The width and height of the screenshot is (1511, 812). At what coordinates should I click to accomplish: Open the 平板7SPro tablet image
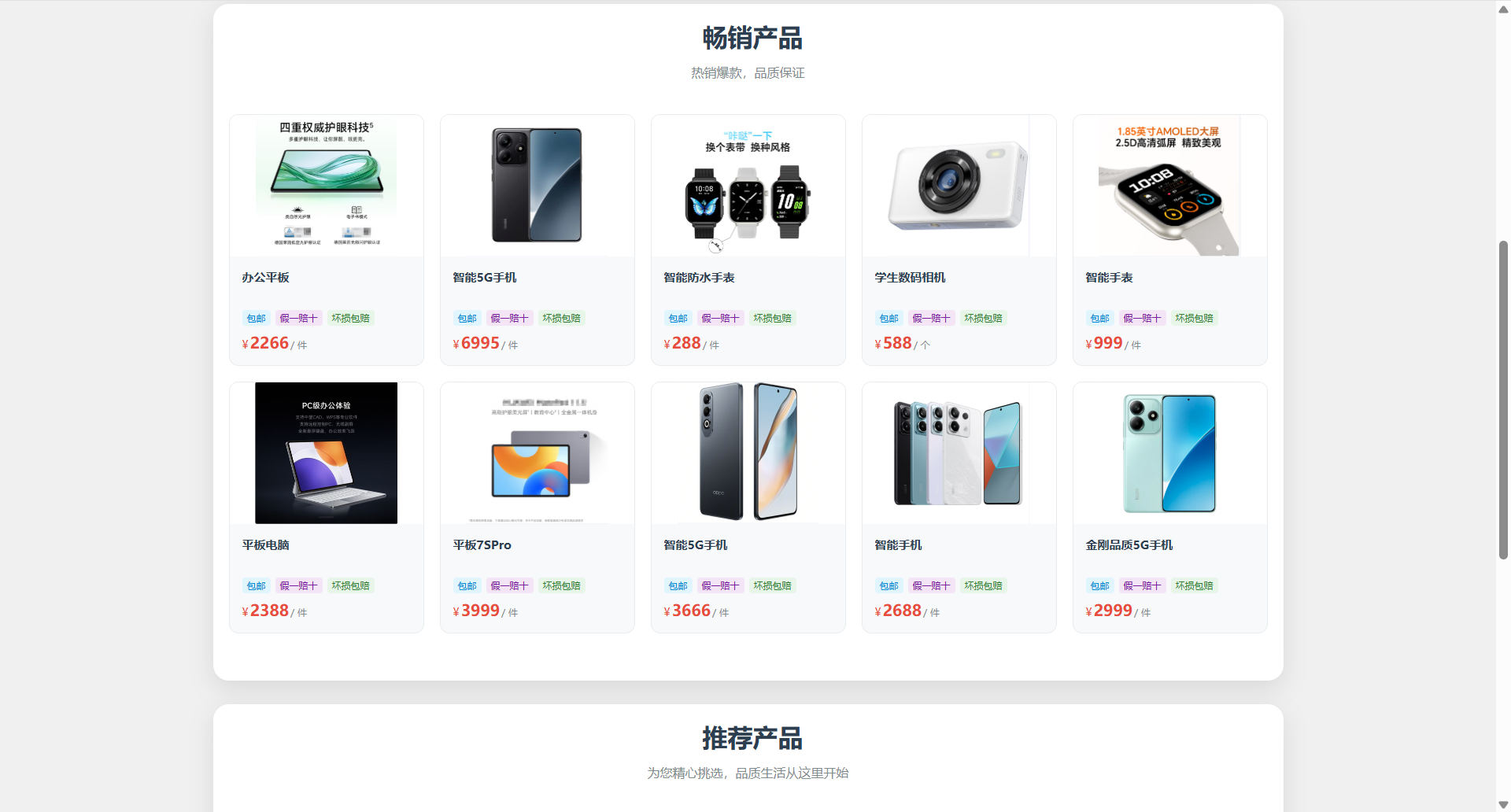(x=538, y=453)
